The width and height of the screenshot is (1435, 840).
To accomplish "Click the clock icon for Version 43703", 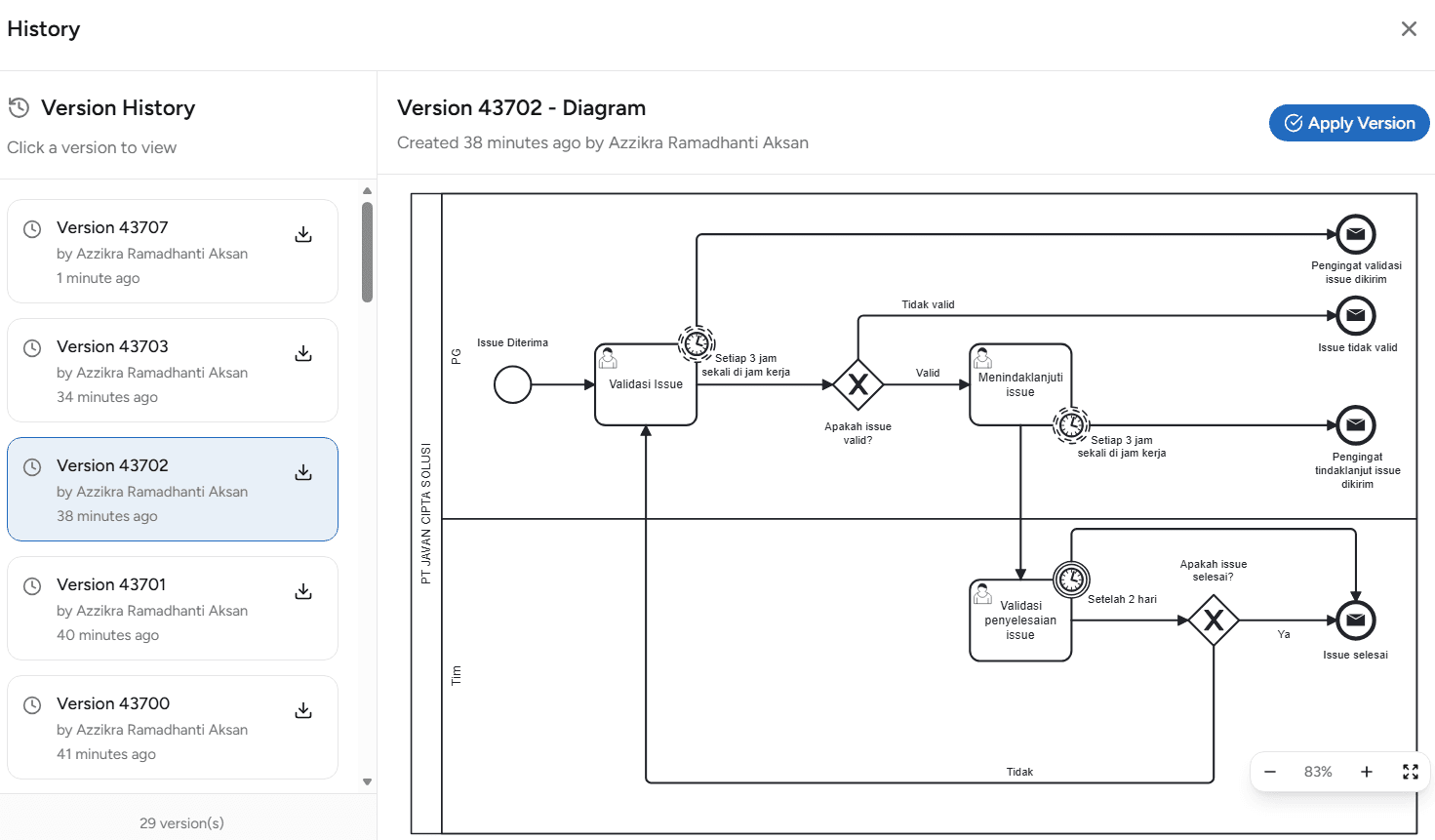I will click(32, 348).
